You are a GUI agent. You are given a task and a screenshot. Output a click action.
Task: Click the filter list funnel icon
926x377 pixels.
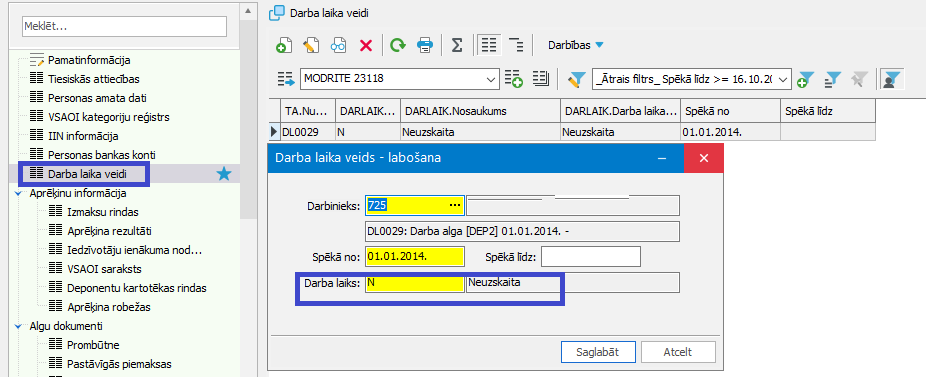pyautogui.click(x=833, y=79)
